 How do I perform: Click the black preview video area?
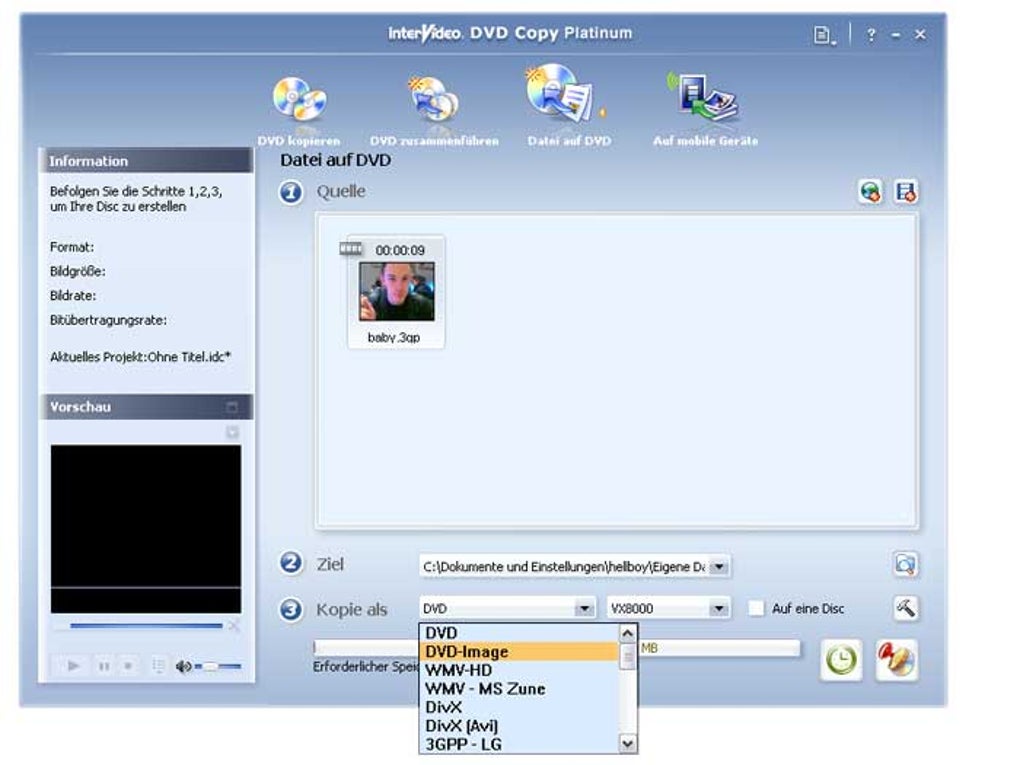(146, 529)
